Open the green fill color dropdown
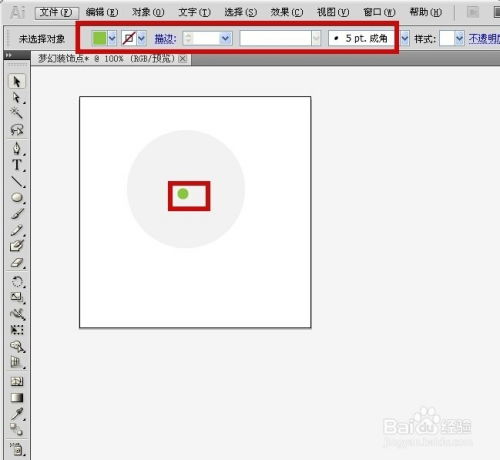This screenshot has height=460, width=500. coord(112,39)
